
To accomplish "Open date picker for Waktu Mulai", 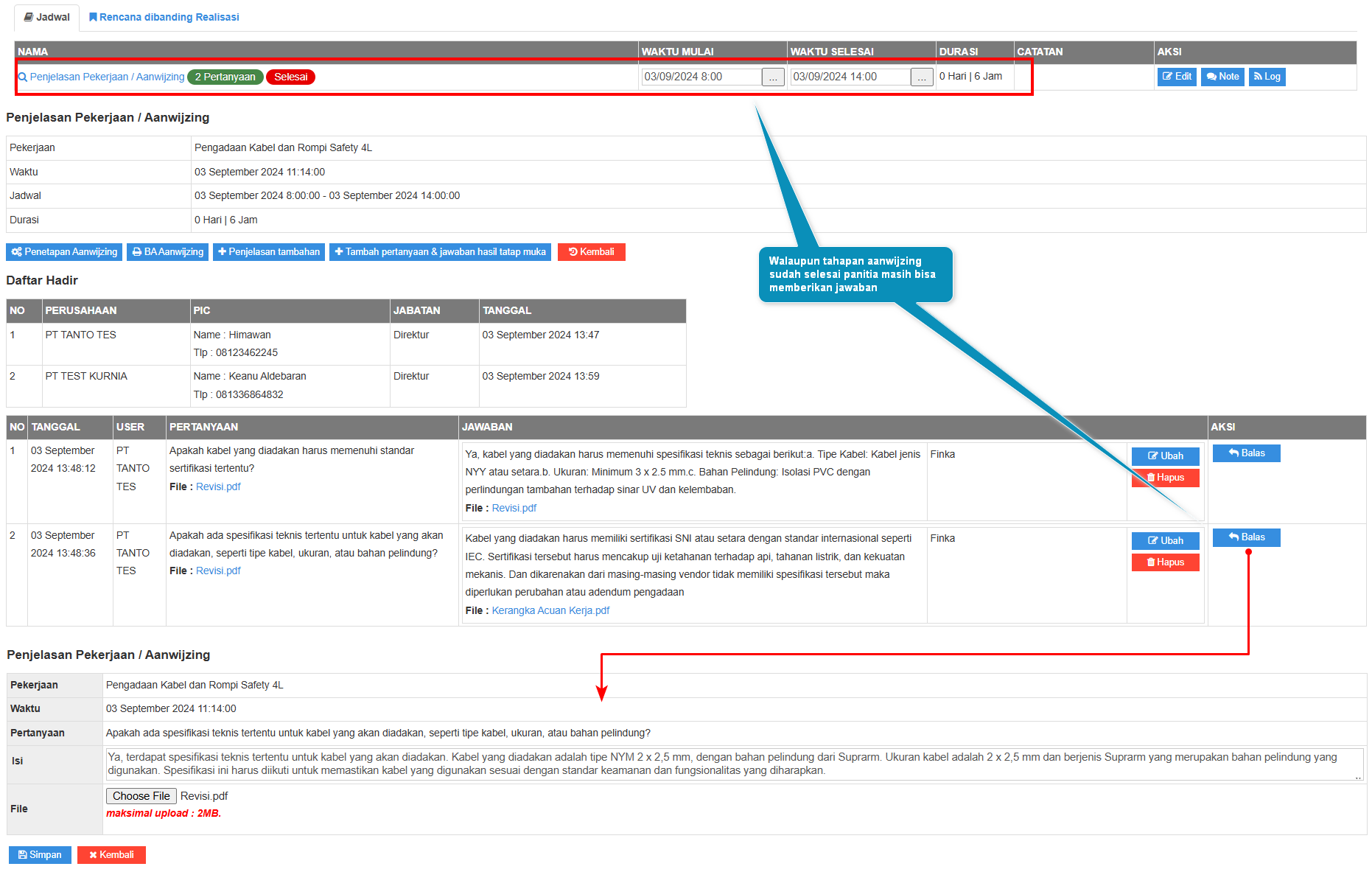I will tap(773, 77).
